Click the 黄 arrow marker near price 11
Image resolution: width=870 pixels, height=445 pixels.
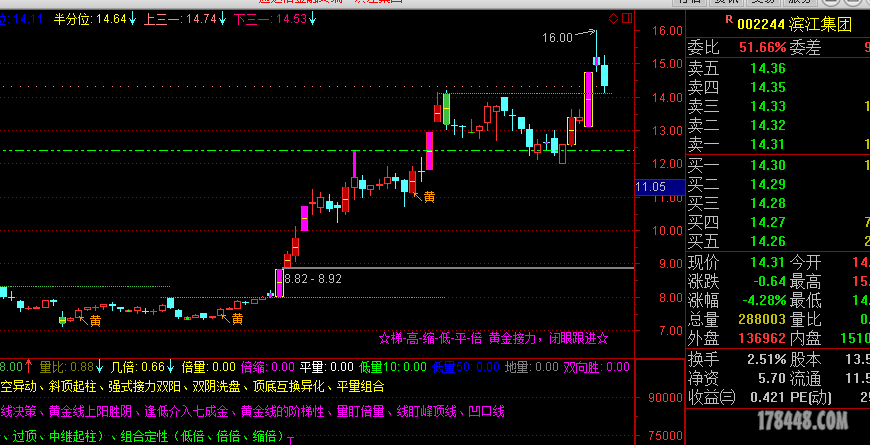point(425,196)
